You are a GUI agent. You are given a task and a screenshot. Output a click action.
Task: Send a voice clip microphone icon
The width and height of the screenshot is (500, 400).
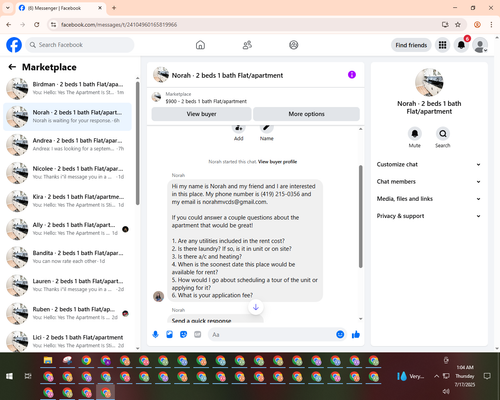tap(155, 334)
